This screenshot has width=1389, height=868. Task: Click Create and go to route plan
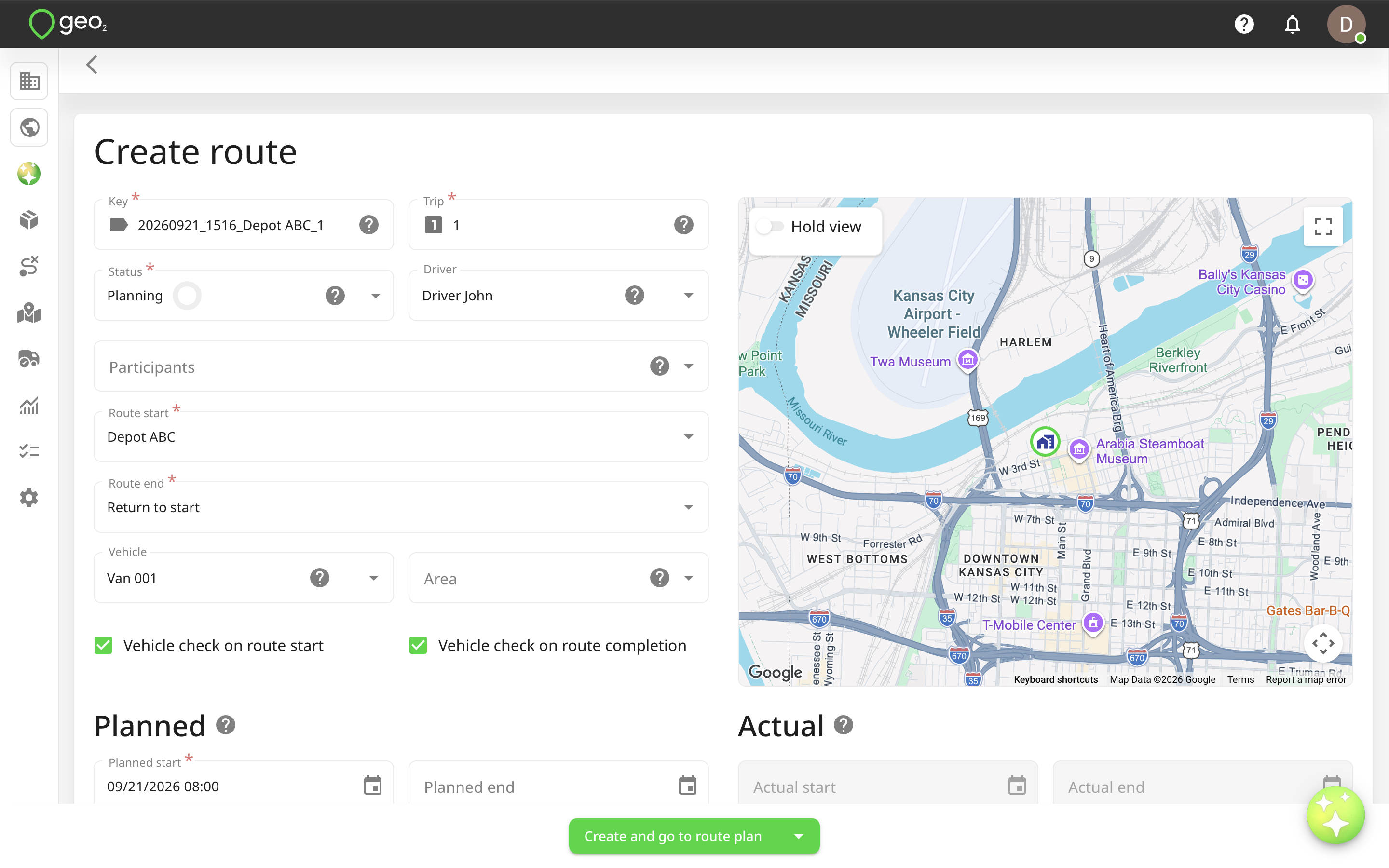673,837
